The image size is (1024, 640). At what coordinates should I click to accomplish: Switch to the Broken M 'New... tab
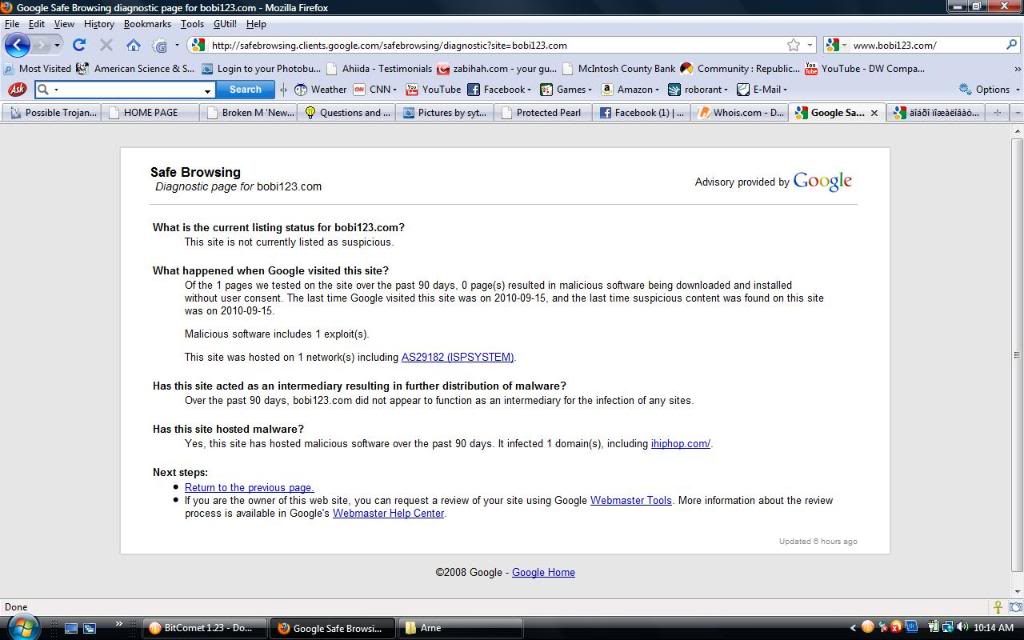click(x=249, y=112)
